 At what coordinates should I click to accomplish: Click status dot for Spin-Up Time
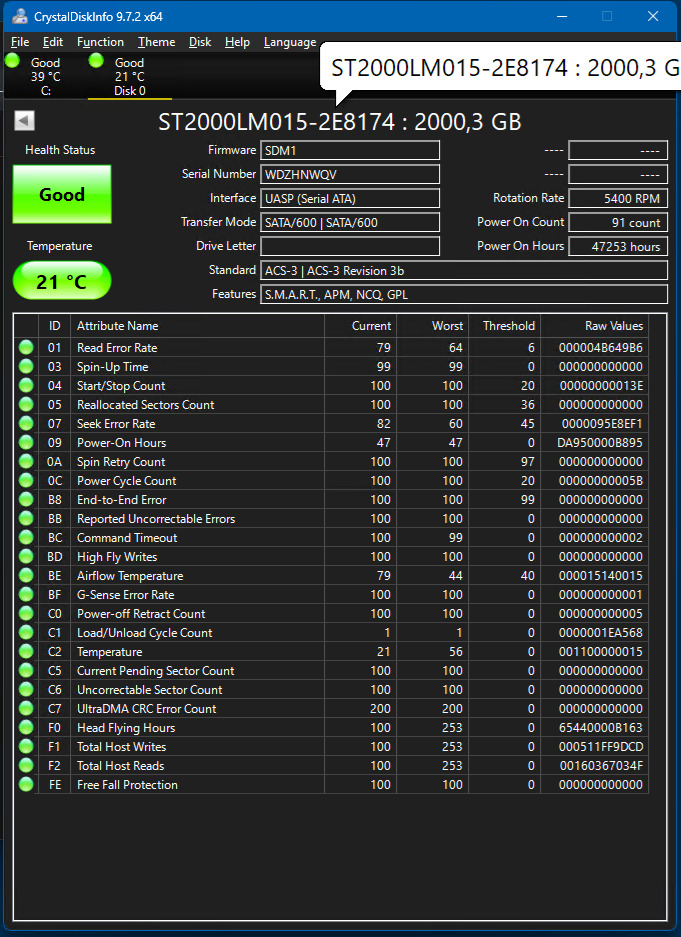tap(26, 366)
